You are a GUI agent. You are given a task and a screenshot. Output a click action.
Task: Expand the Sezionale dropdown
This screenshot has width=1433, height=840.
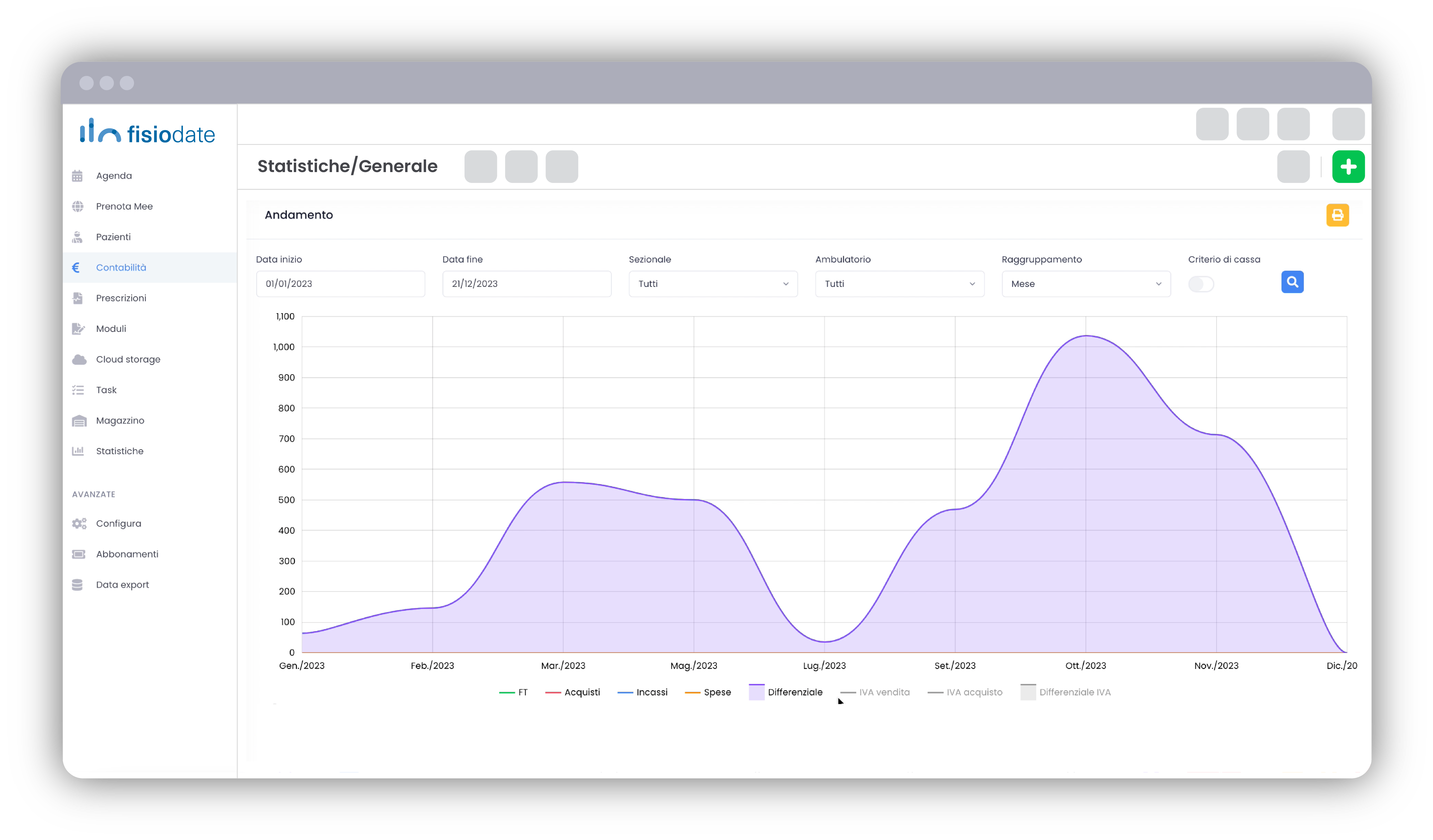[713, 284]
